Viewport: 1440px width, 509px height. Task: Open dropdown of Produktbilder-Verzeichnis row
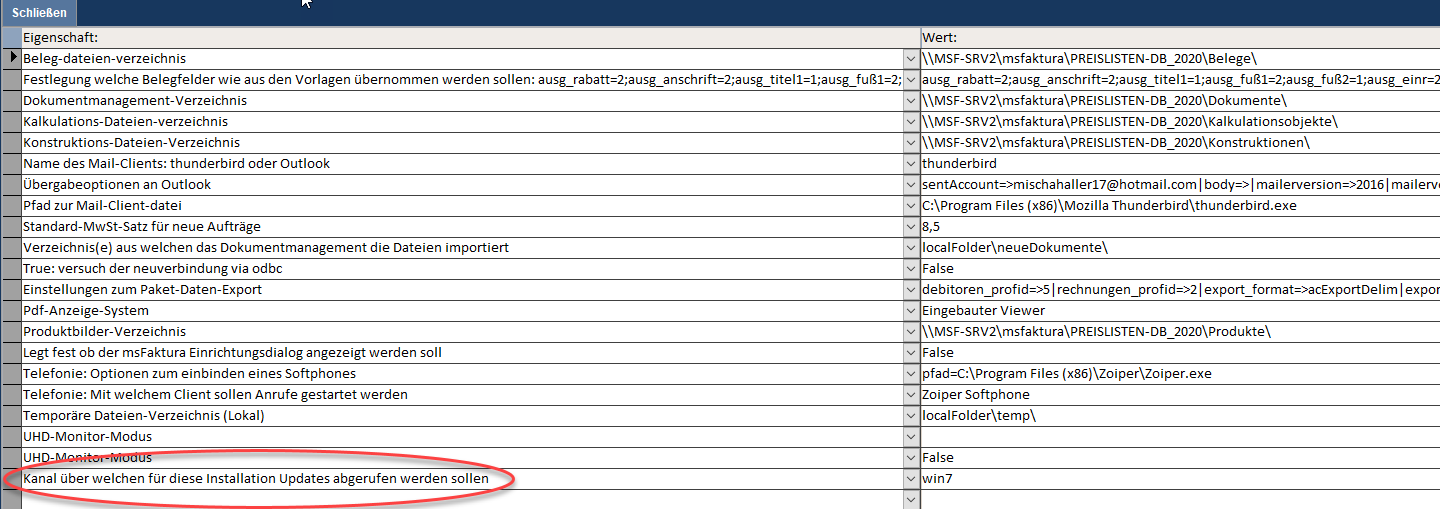(x=910, y=332)
